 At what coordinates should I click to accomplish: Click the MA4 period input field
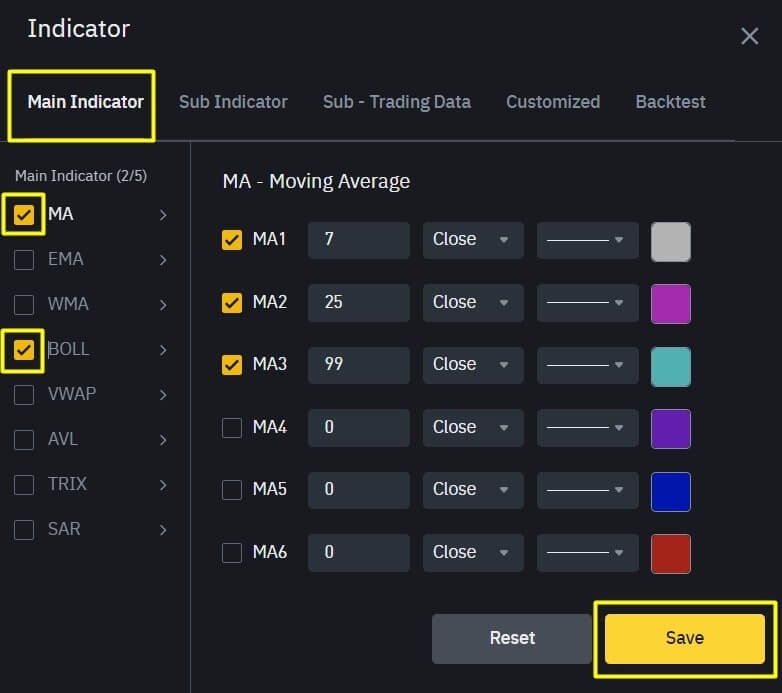coord(359,428)
